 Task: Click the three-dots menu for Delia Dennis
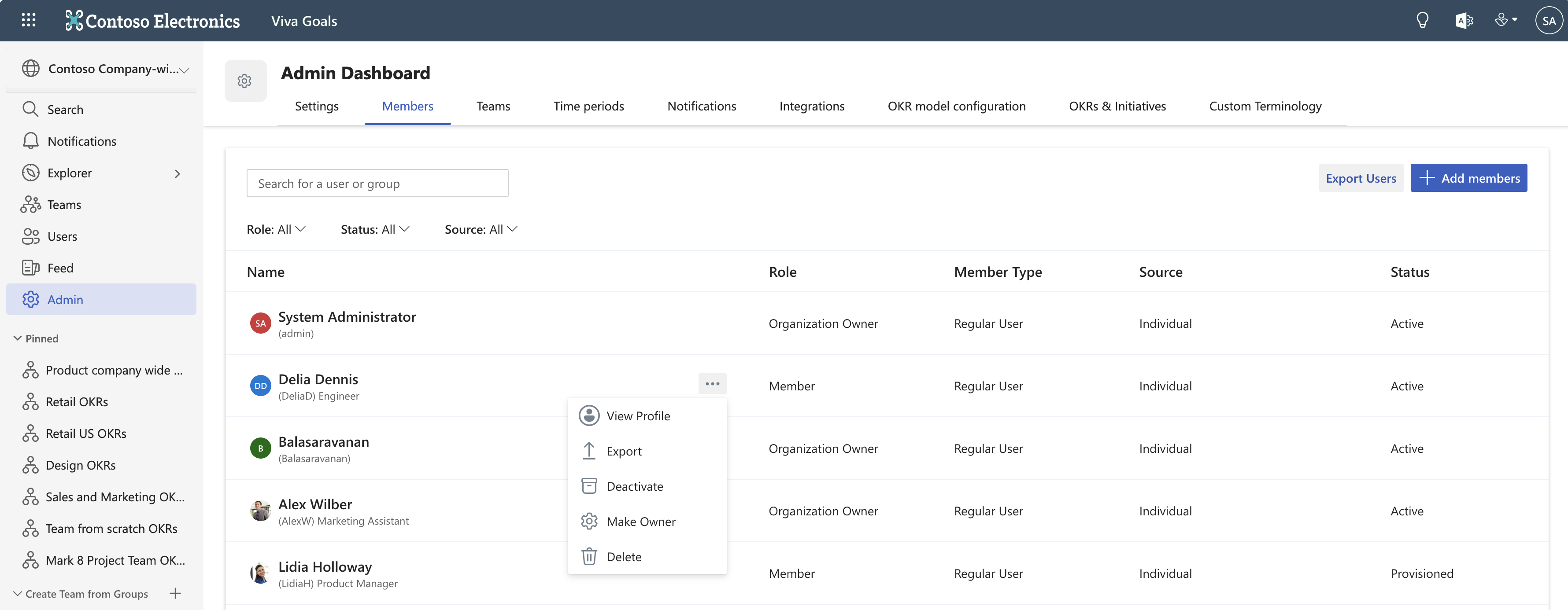point(712,384)
